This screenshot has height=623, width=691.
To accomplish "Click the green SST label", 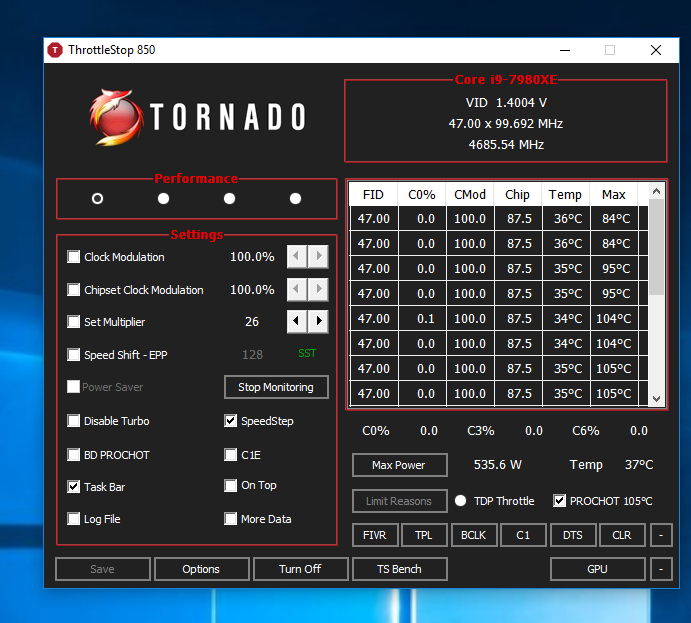I will tap(307, 353).
